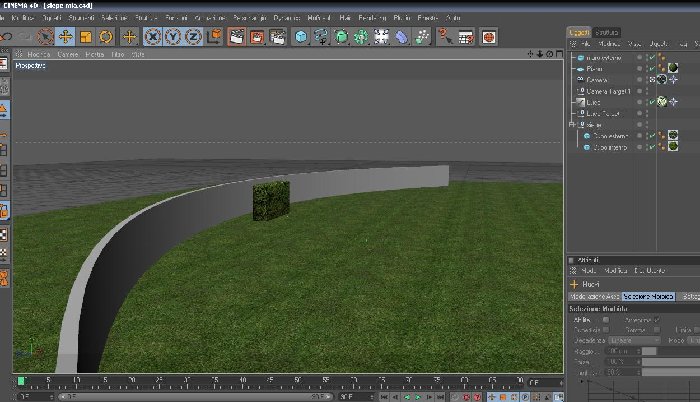Click the red record keyframe button
This screenshot has width=700, height=402.
[467, 397]
